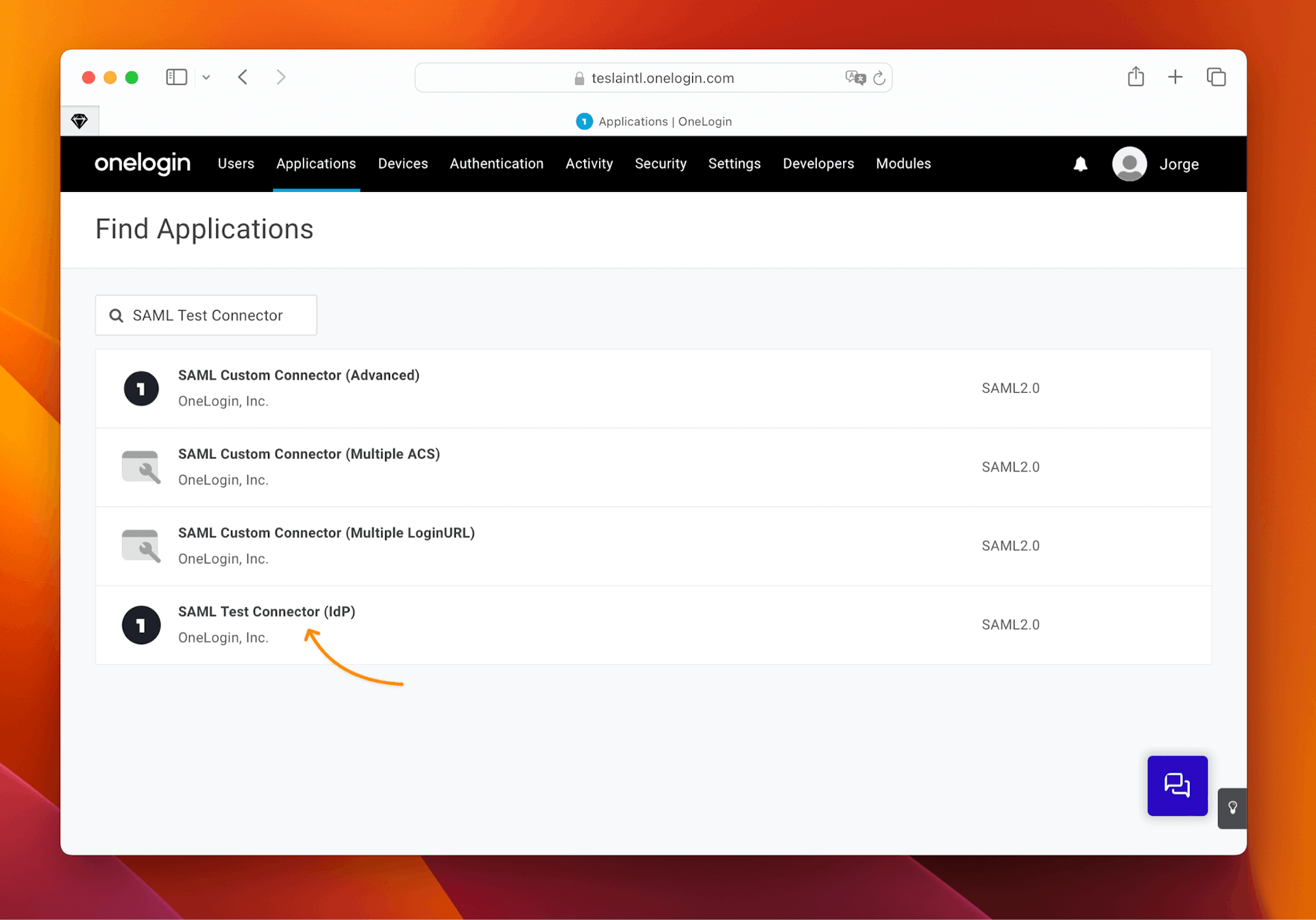Click the Sketch diamond favicon tab
Screen dimensions: 1316x920
(x=80, y=120)
